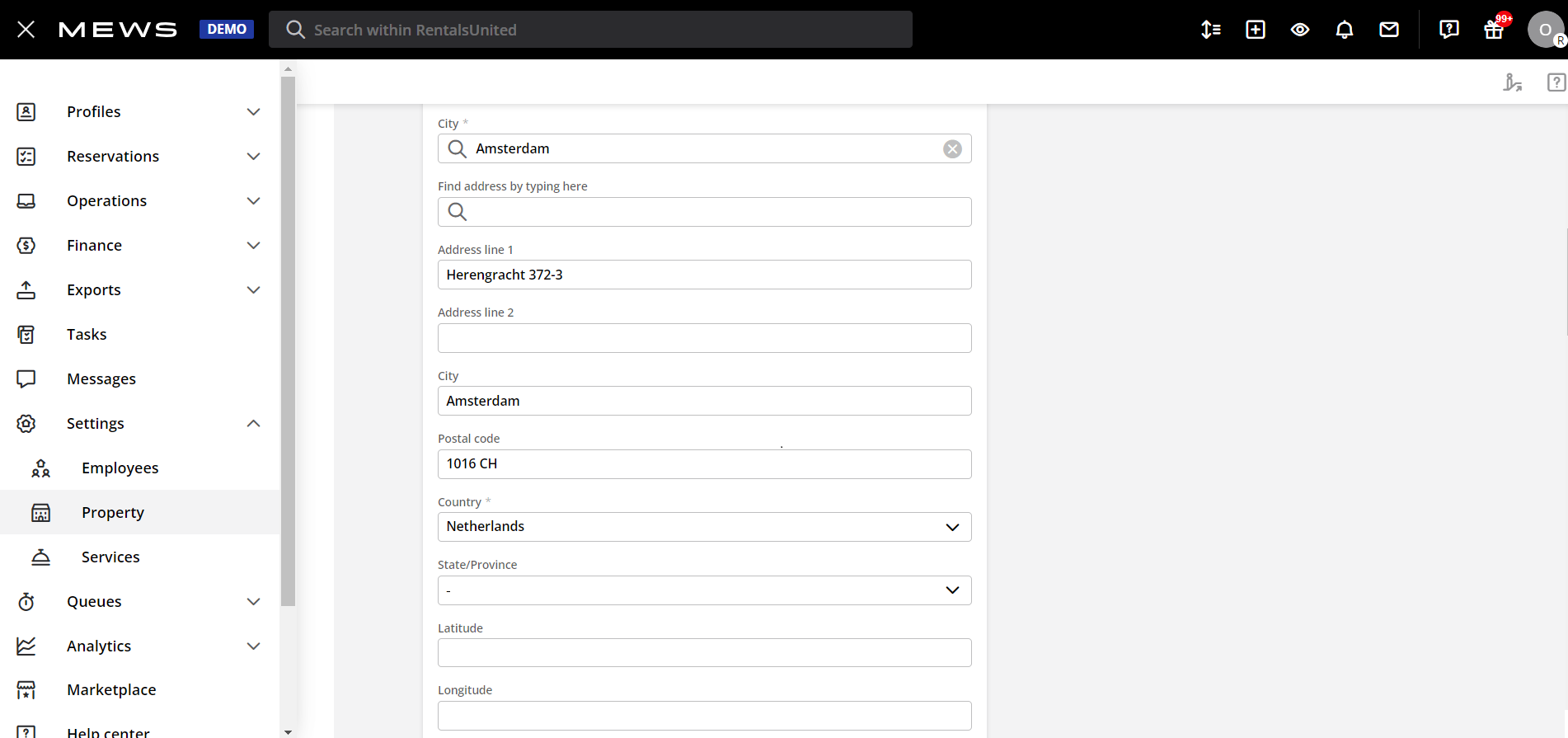Viewport: 1568px width, 738px height.
Task: Click the Address line 2 field
Action: tap(704, 338)
